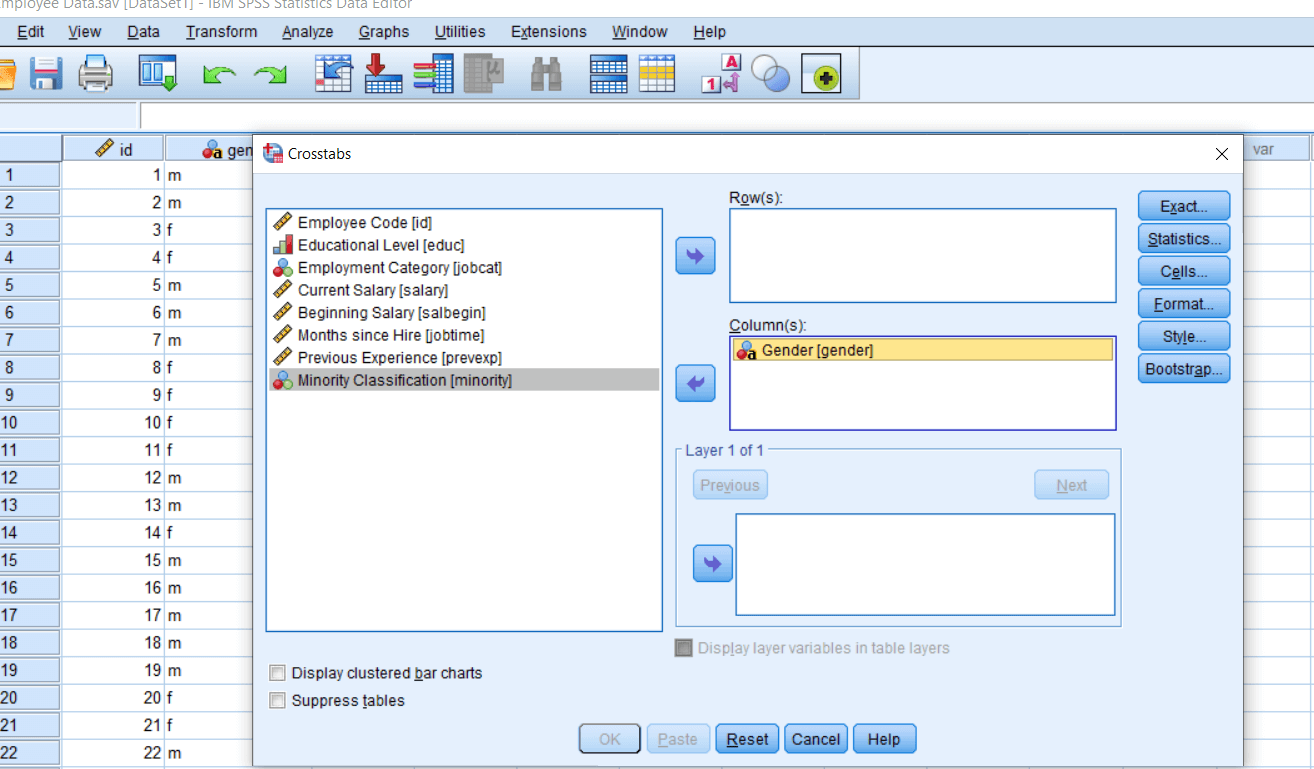Viewport: 1314px width, 769px height.
Task: Click inside the Row(s) list box
Action: [x=923, y=255]
